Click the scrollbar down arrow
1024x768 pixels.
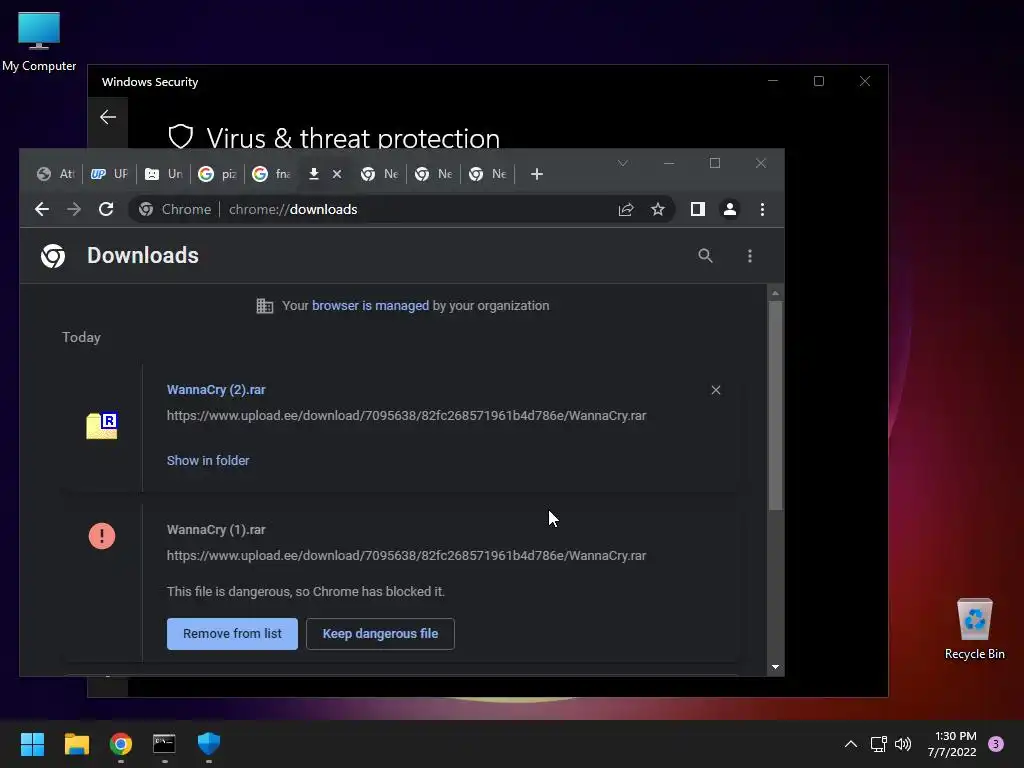click(x=775, y=667)
